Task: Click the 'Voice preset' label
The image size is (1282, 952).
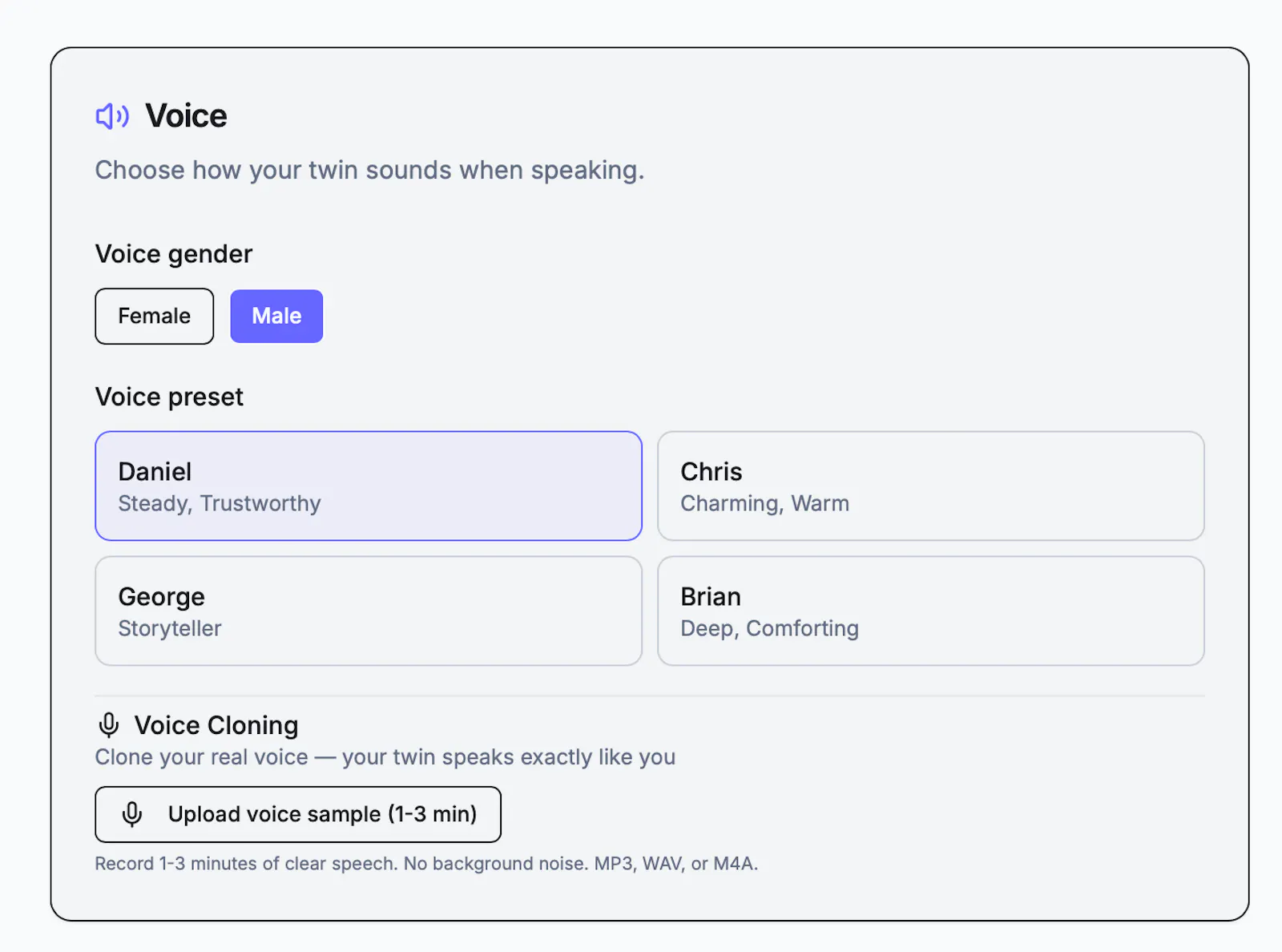Action: [x=169, y=397]
